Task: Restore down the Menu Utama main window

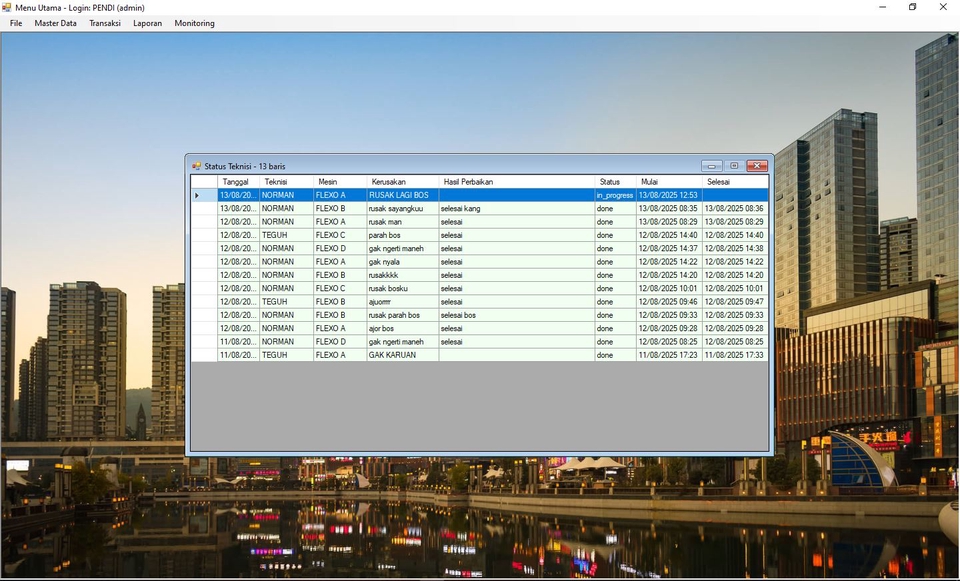Action: coord(912,7)
